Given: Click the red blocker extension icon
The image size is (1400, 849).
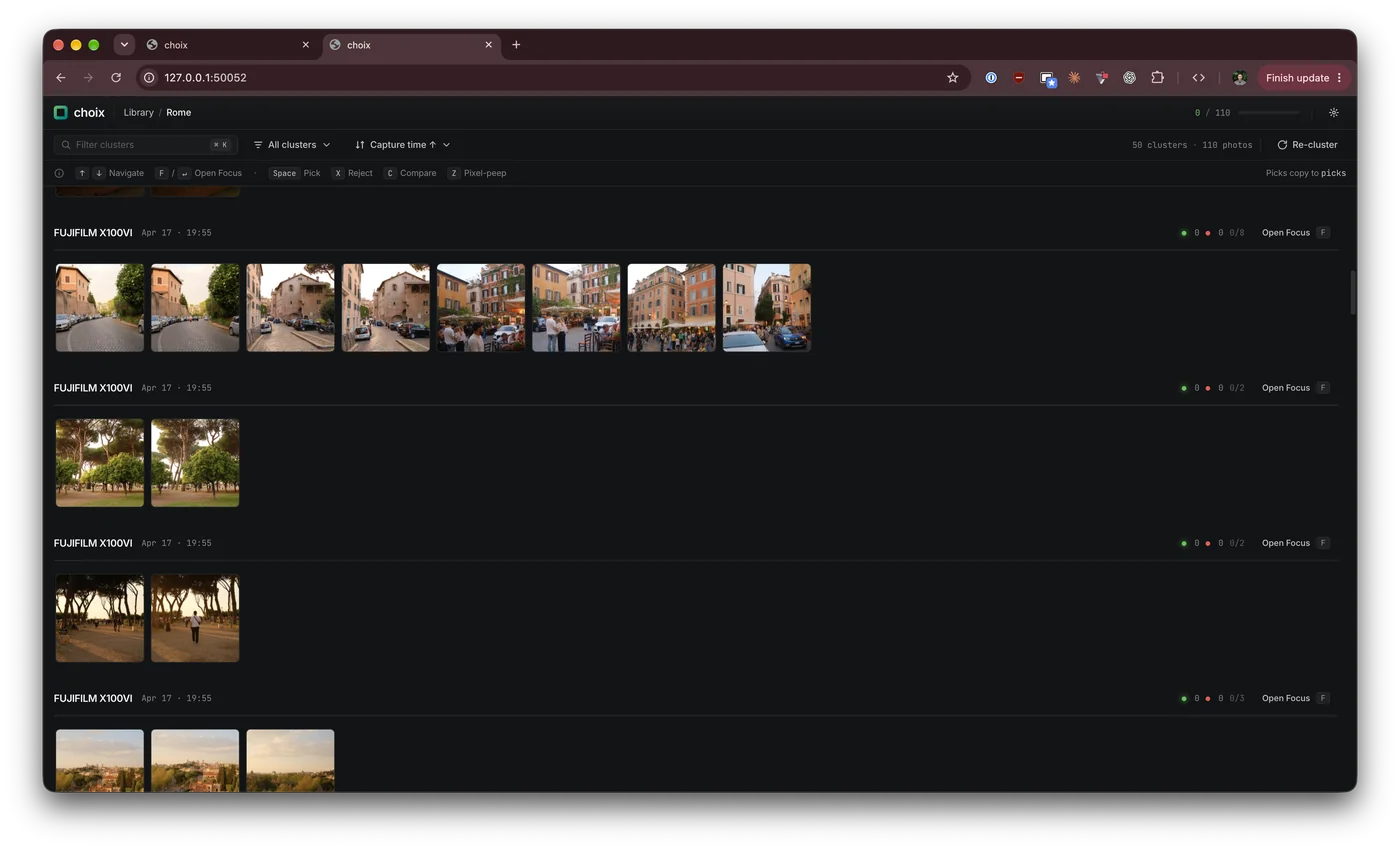Looking at the screenshot, I should click(1018, 78).
